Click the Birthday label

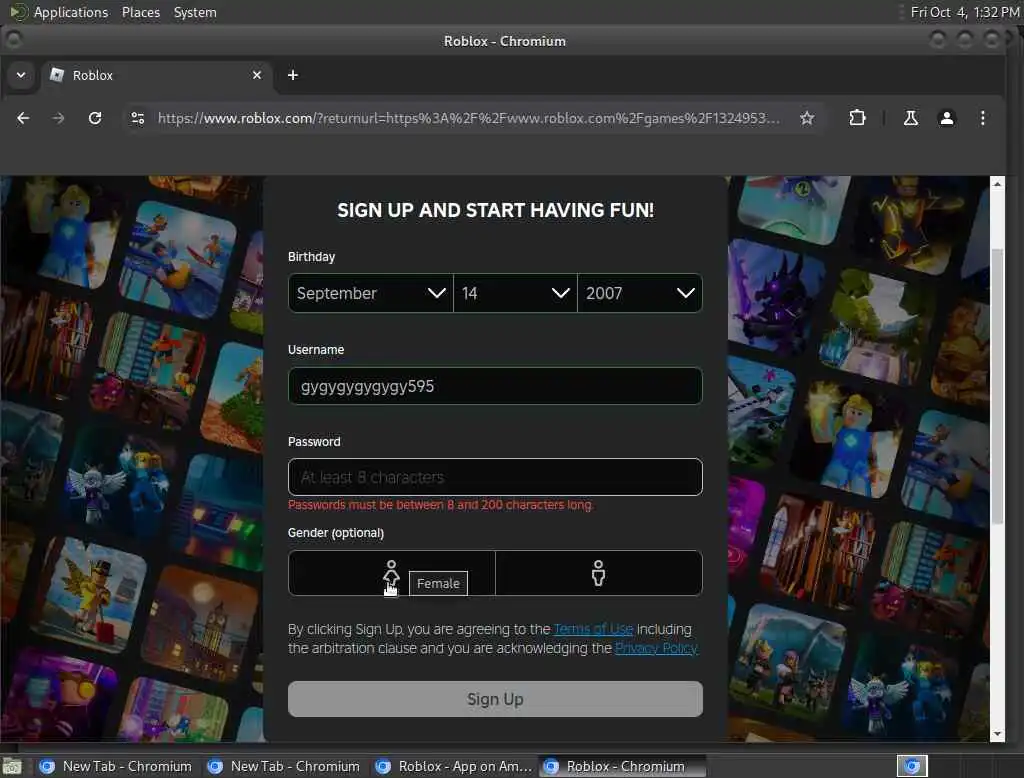coord(312,257)
